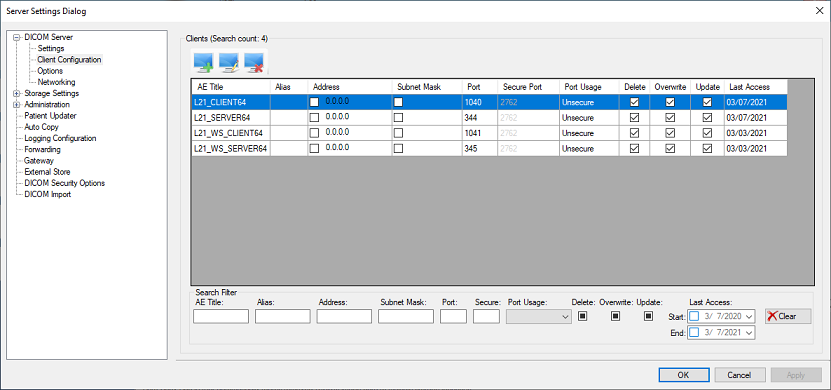Viewport: 831px width, 390px height.
Task: Open Options under DICOM Server
Action: point(50,71)
